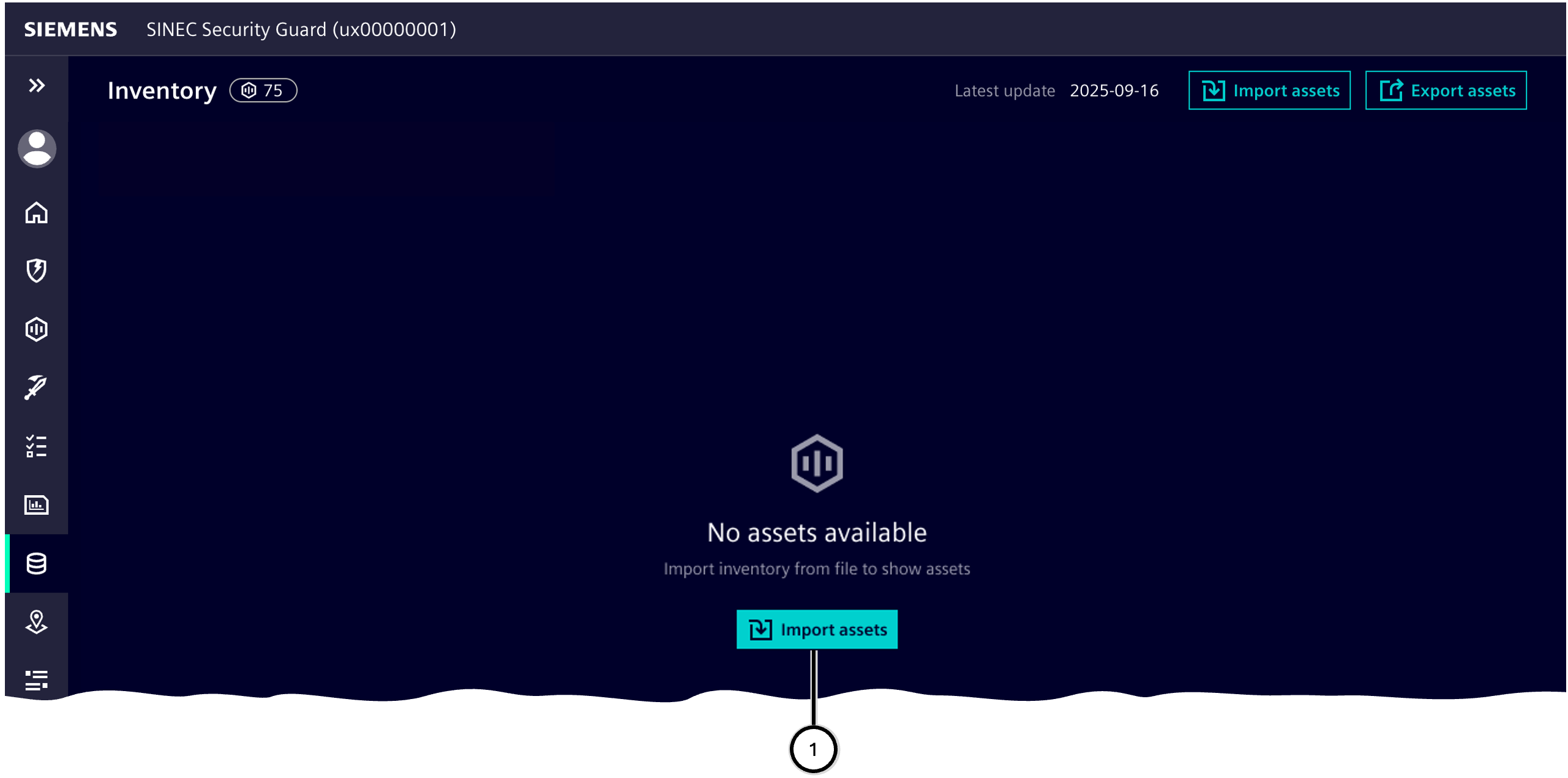Open the sword attacks sidebar icon
Viewport: 1568px width, 778px height.
point(37,387)
